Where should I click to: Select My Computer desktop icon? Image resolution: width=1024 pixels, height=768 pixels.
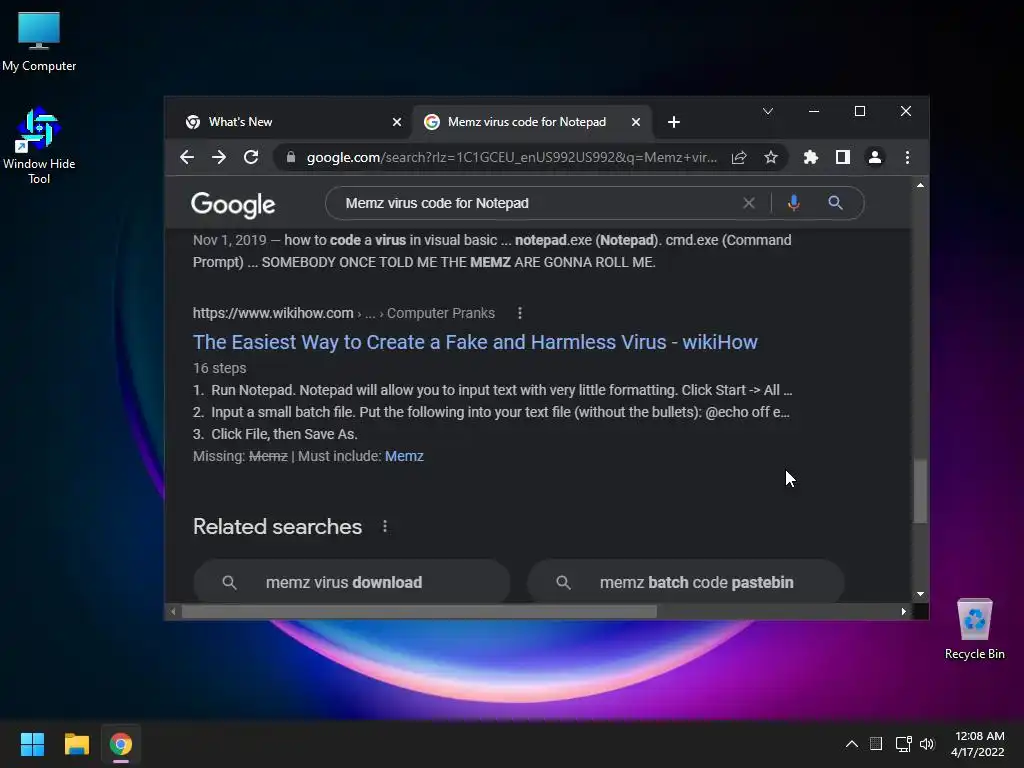[39, 42]
